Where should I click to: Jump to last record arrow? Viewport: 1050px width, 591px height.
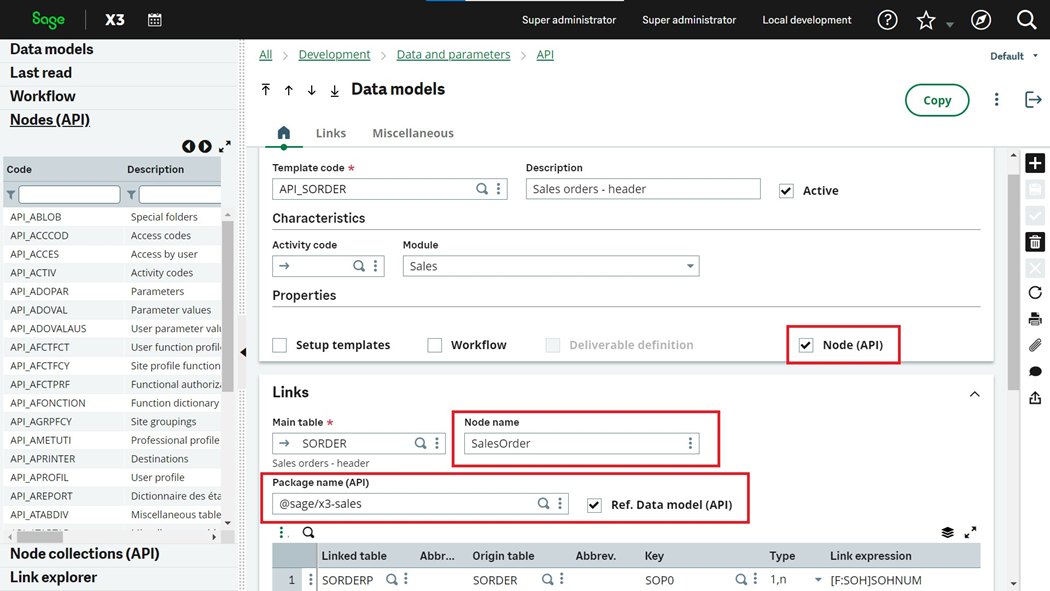pyautogui.click(x=334, y=90)
